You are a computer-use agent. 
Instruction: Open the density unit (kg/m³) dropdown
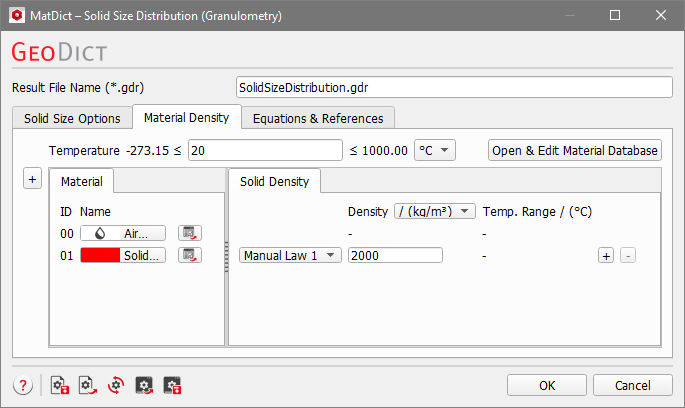[435, 211]
